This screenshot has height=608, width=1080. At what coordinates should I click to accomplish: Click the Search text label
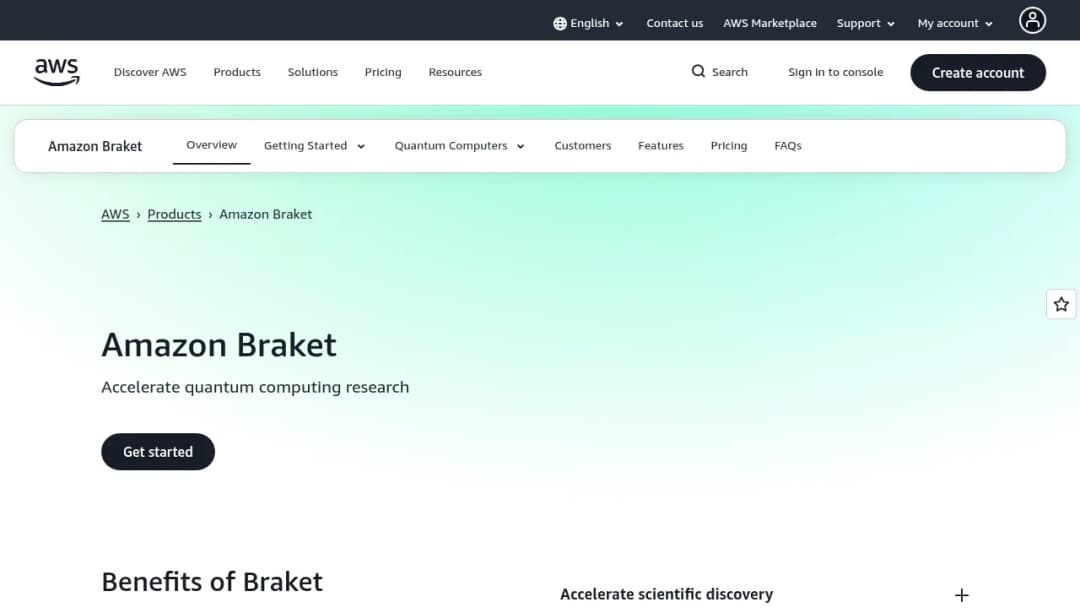[x=729, y=72]
